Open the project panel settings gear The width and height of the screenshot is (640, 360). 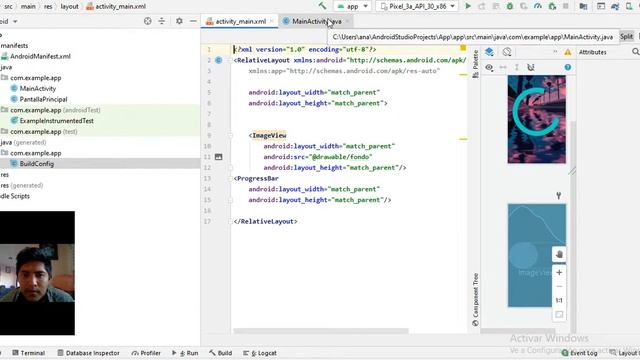click(179, 21)
